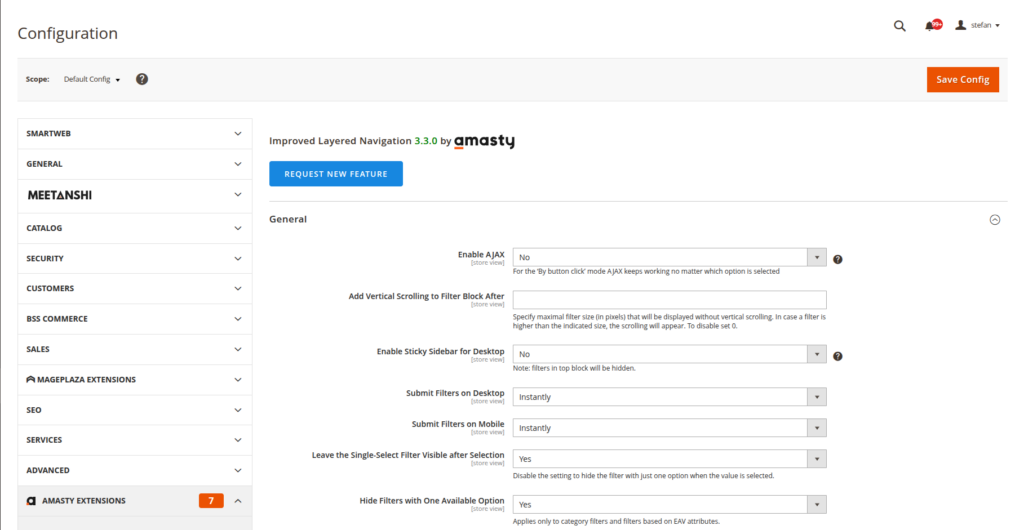Click the scope help question mark icon

pos(142,79)
